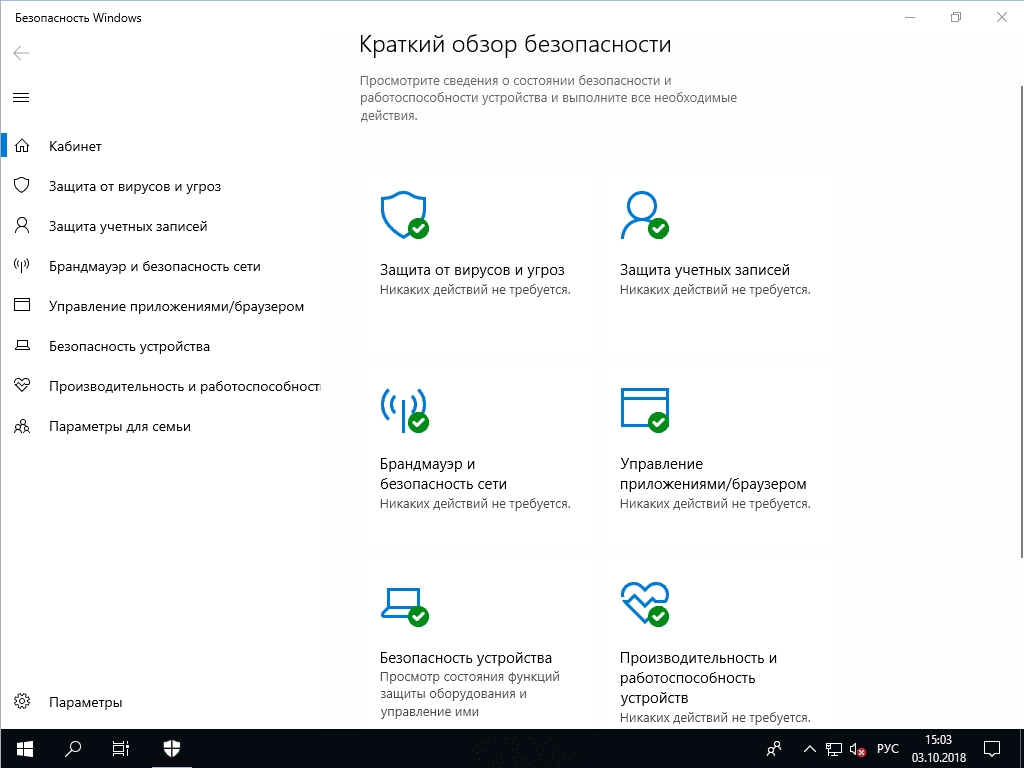Click the network tray icon
The image size is (1024, 768).
click(834, 749)
